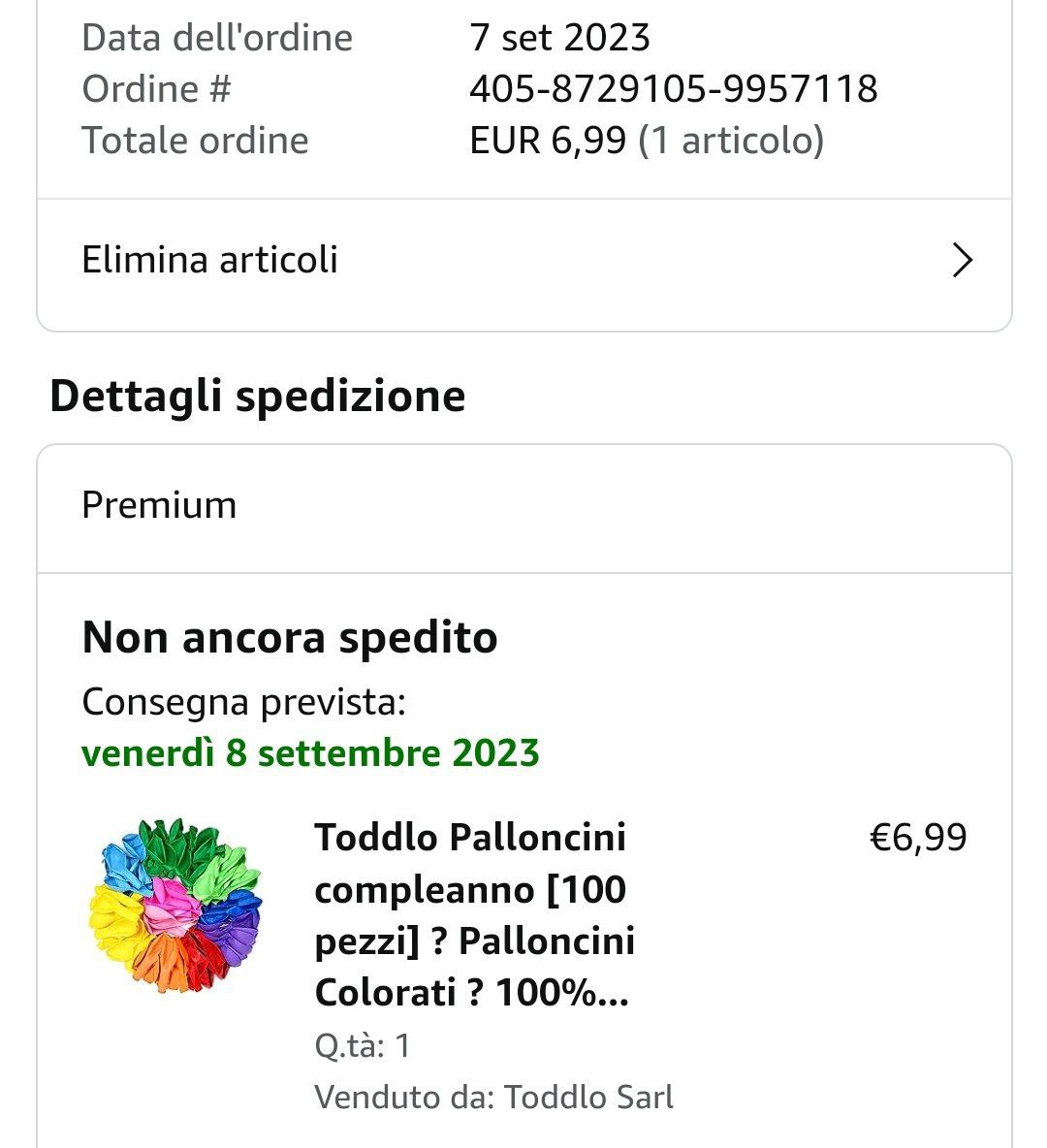Tap the (1 articolo) item count text
Viewport: 1047px width, 1148px height.
tap(731, 141)
